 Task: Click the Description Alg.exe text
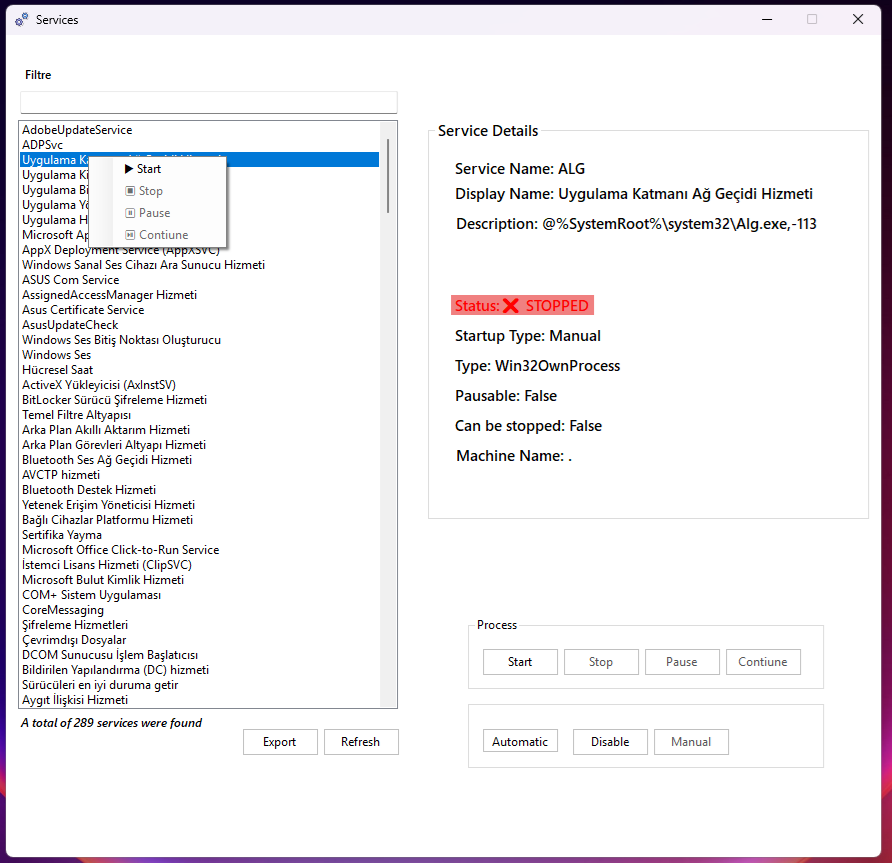(636, 224)
